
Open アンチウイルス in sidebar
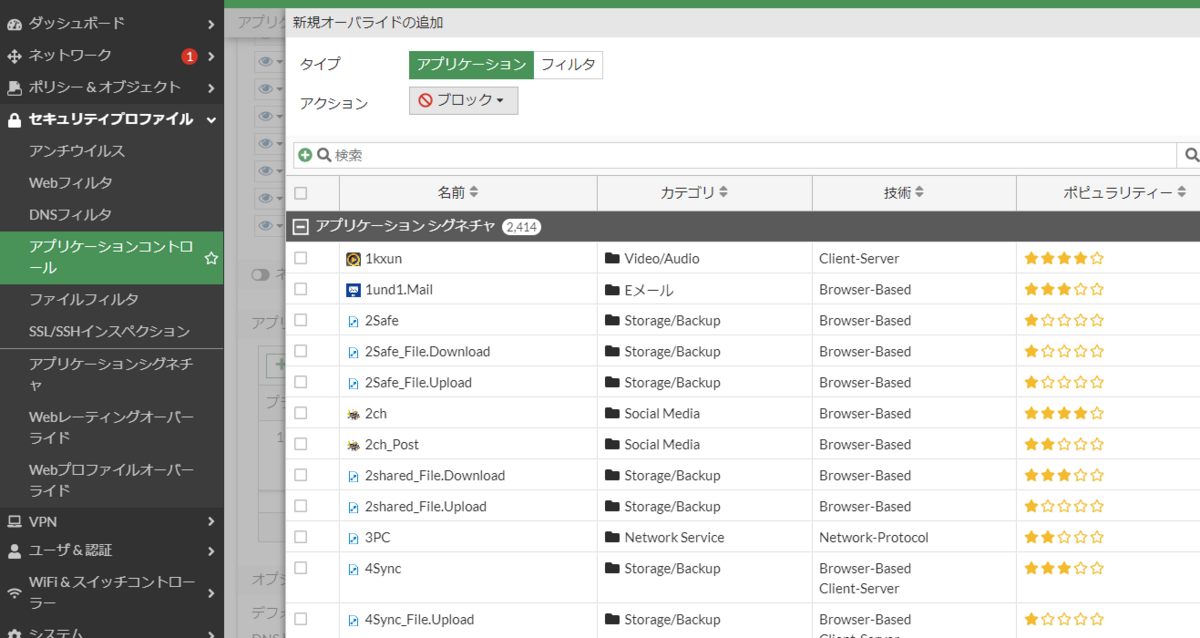(x=77, y=151)
